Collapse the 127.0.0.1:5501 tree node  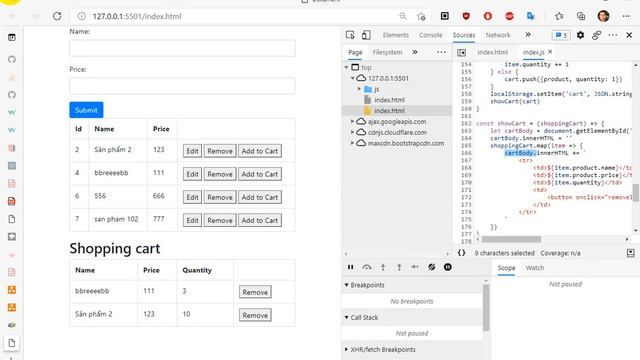point(353,78)
